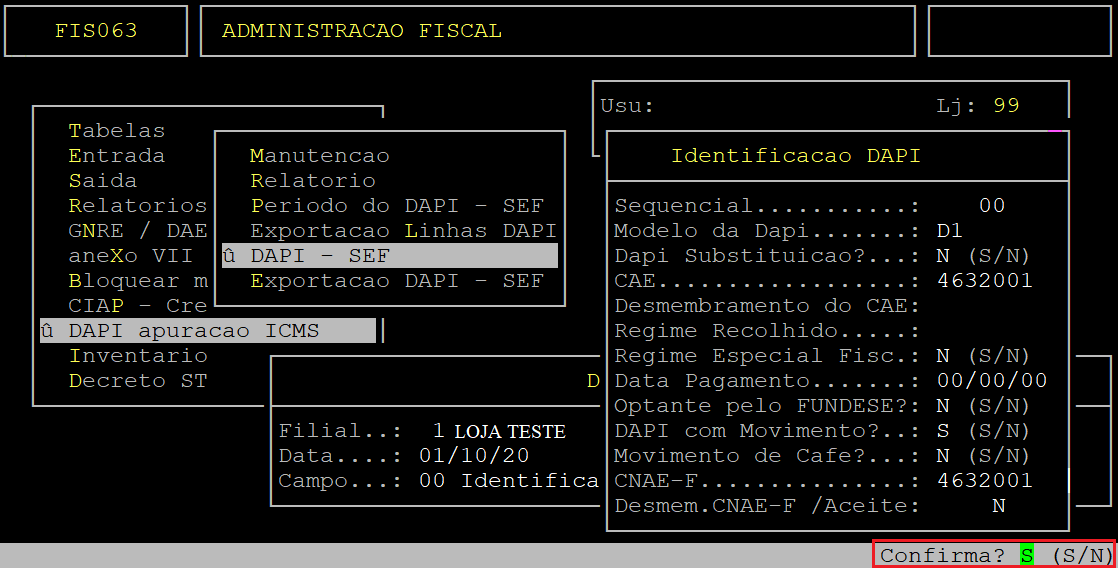Click the Sequencial field value 00
Screen dimensions: 1118x568
click(x=991, y=206)
